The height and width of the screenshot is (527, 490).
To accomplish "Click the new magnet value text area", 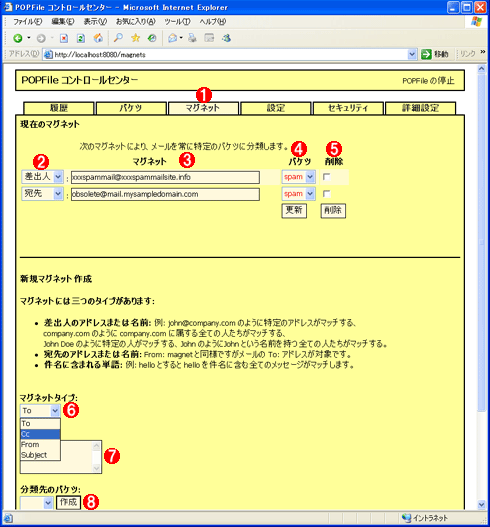I will 61,457.
